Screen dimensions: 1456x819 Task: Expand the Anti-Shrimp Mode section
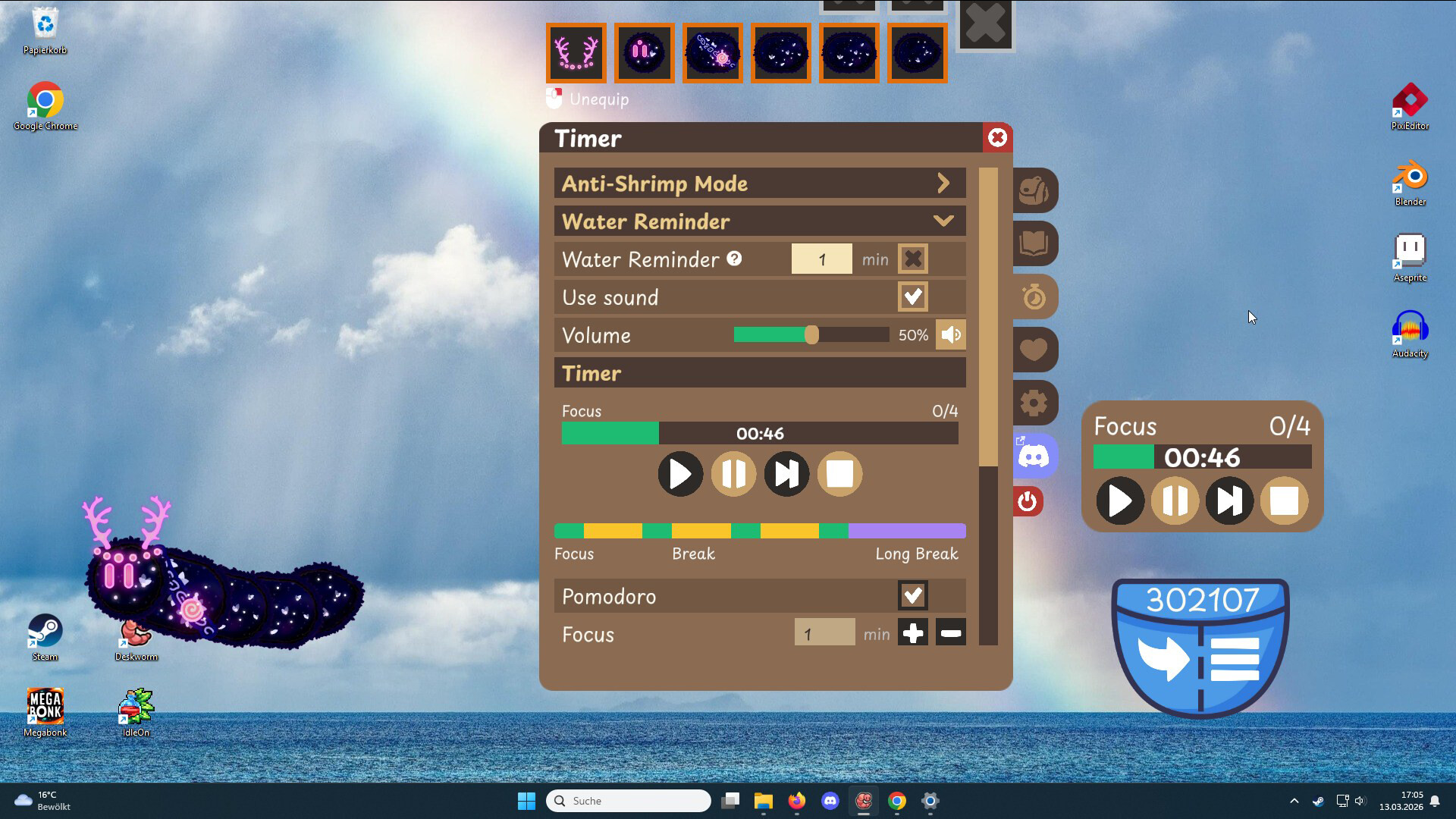943,183
